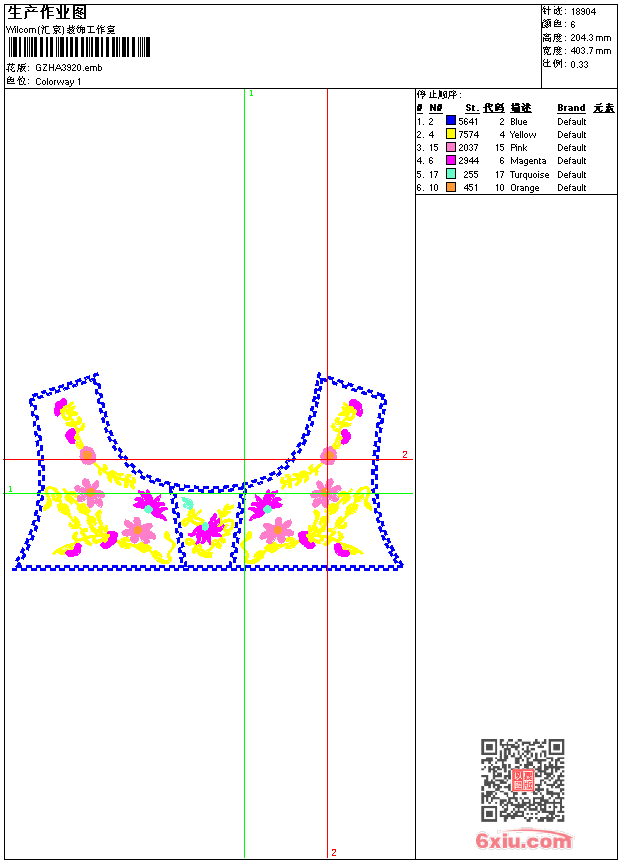Click the scale value '0.33'
Image resolution: width=620 pixels, height=860 pixels.
pos(579,64)
